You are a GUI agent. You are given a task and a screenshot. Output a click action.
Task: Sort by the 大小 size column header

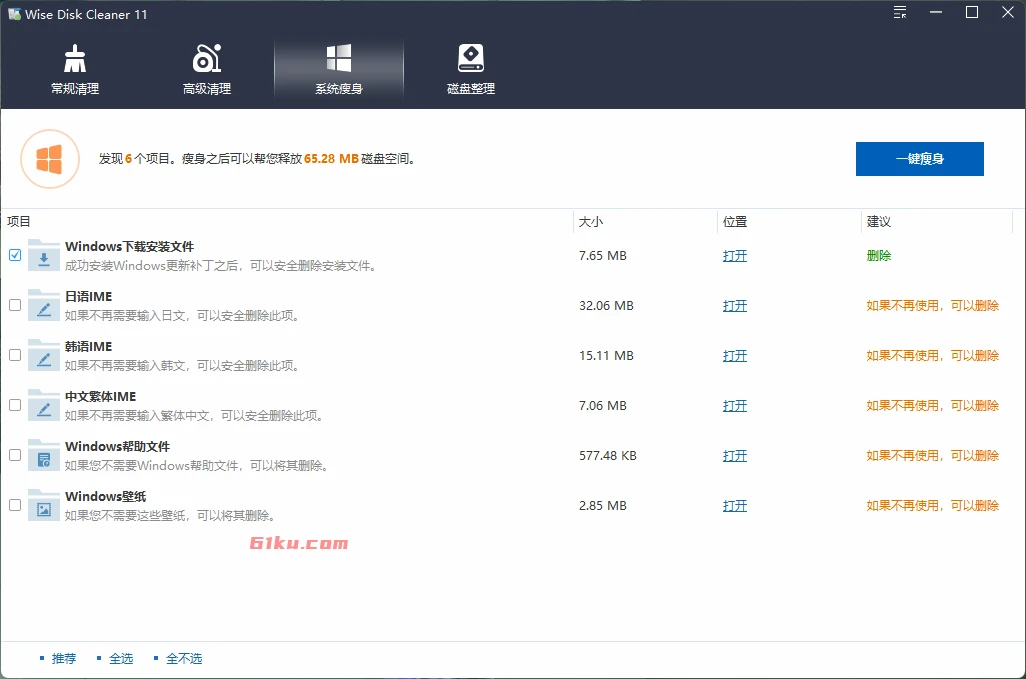pos(591,222)
